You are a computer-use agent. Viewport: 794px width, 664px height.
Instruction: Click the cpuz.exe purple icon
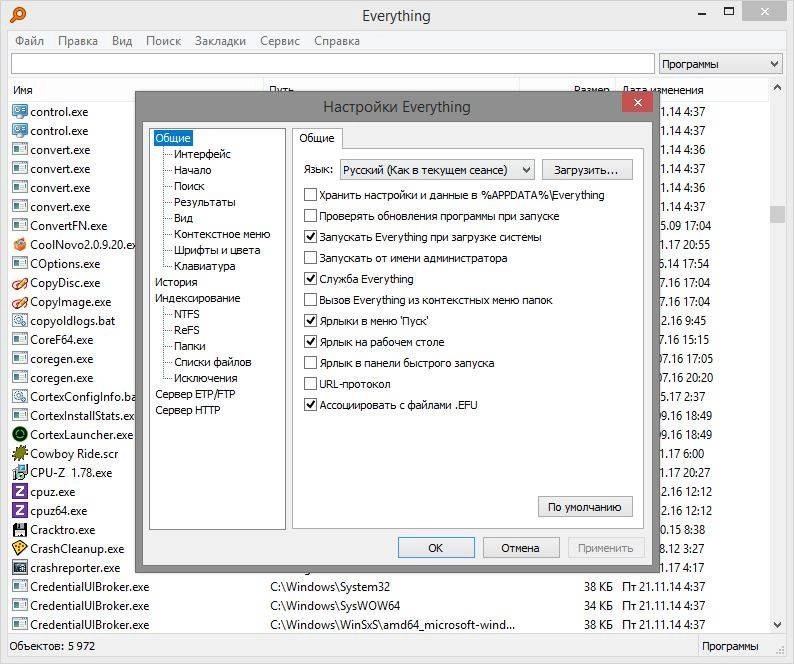click(x=20, y=492)
